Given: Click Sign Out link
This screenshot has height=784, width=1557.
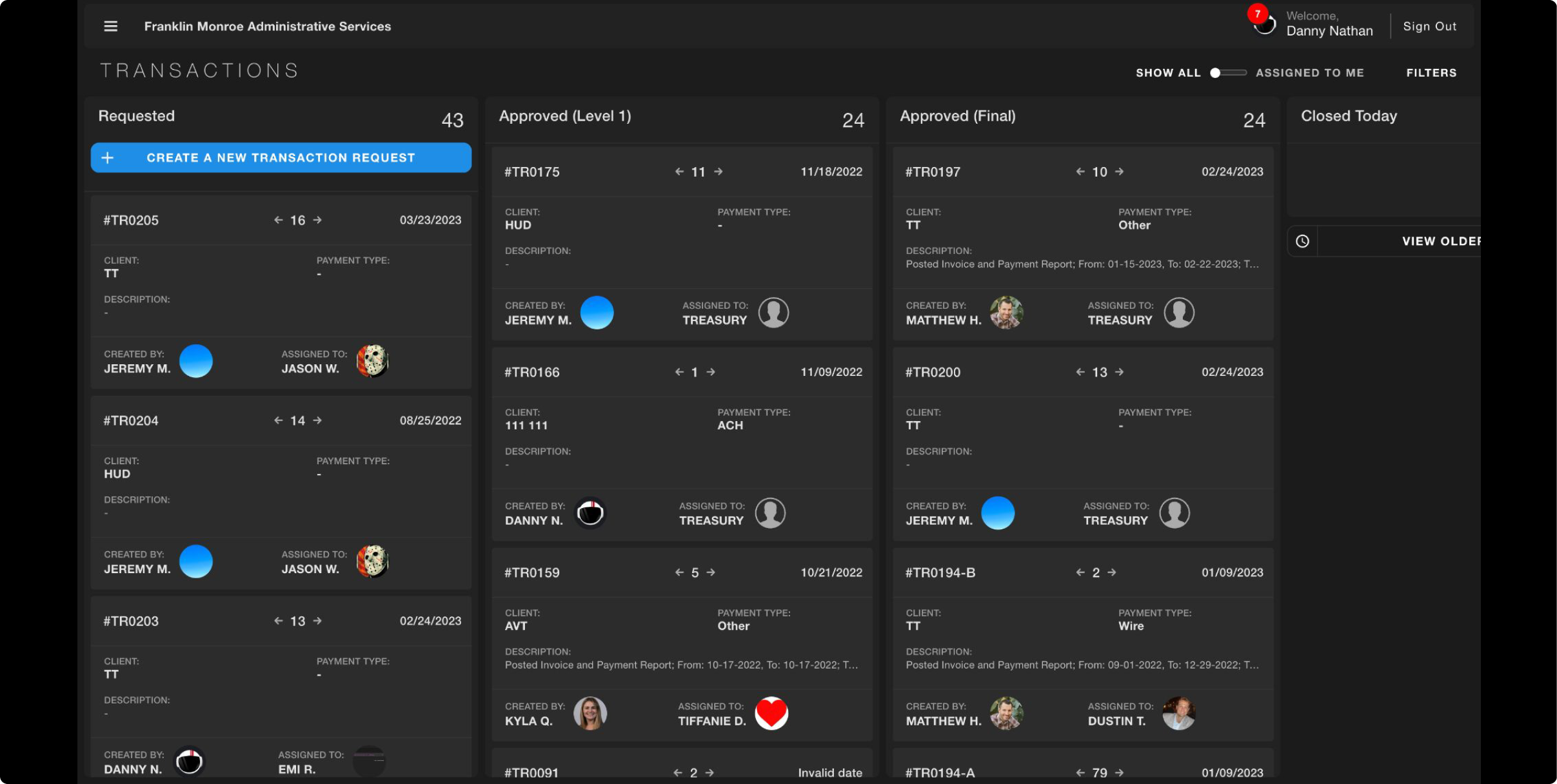Looking at the screenshot, I should 1429,26.
